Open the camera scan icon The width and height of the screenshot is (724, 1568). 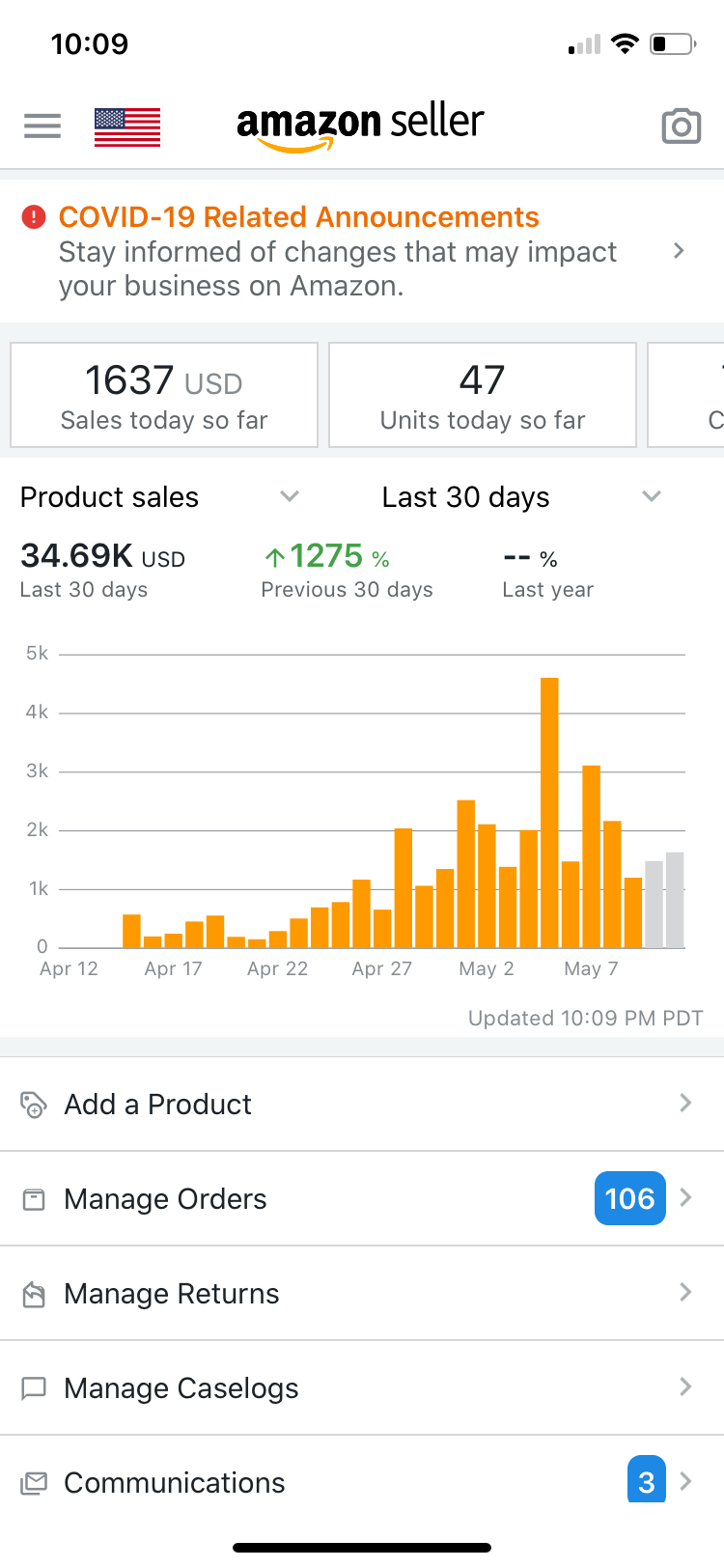(681, 126)
